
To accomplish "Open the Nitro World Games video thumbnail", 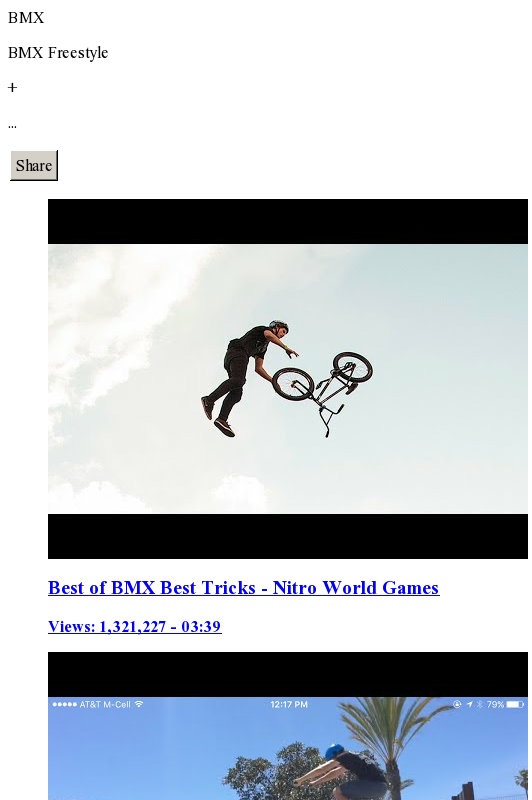I will [288, 379].
